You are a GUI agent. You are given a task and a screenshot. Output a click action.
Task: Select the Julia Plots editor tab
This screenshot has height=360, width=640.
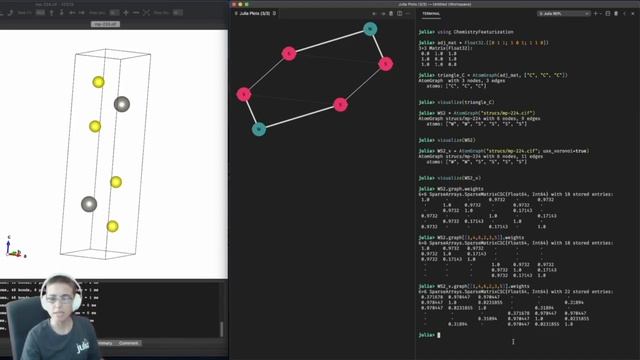(255, 13)
